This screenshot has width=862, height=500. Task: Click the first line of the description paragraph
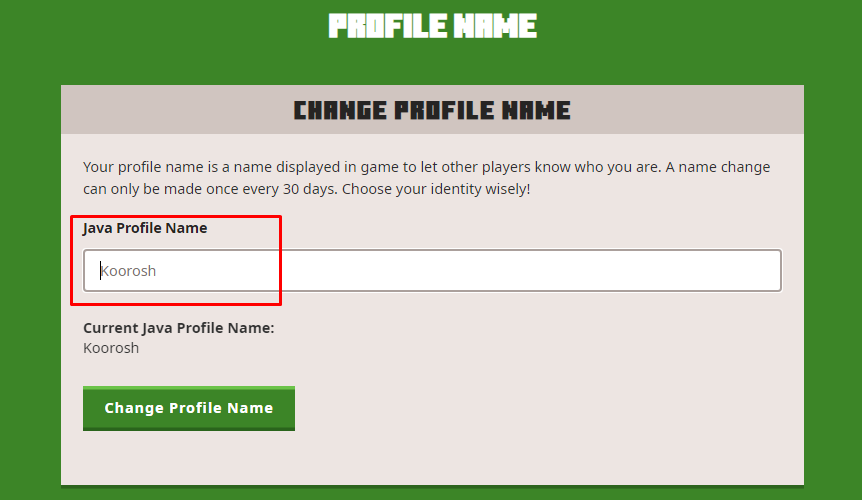point(427,167)
